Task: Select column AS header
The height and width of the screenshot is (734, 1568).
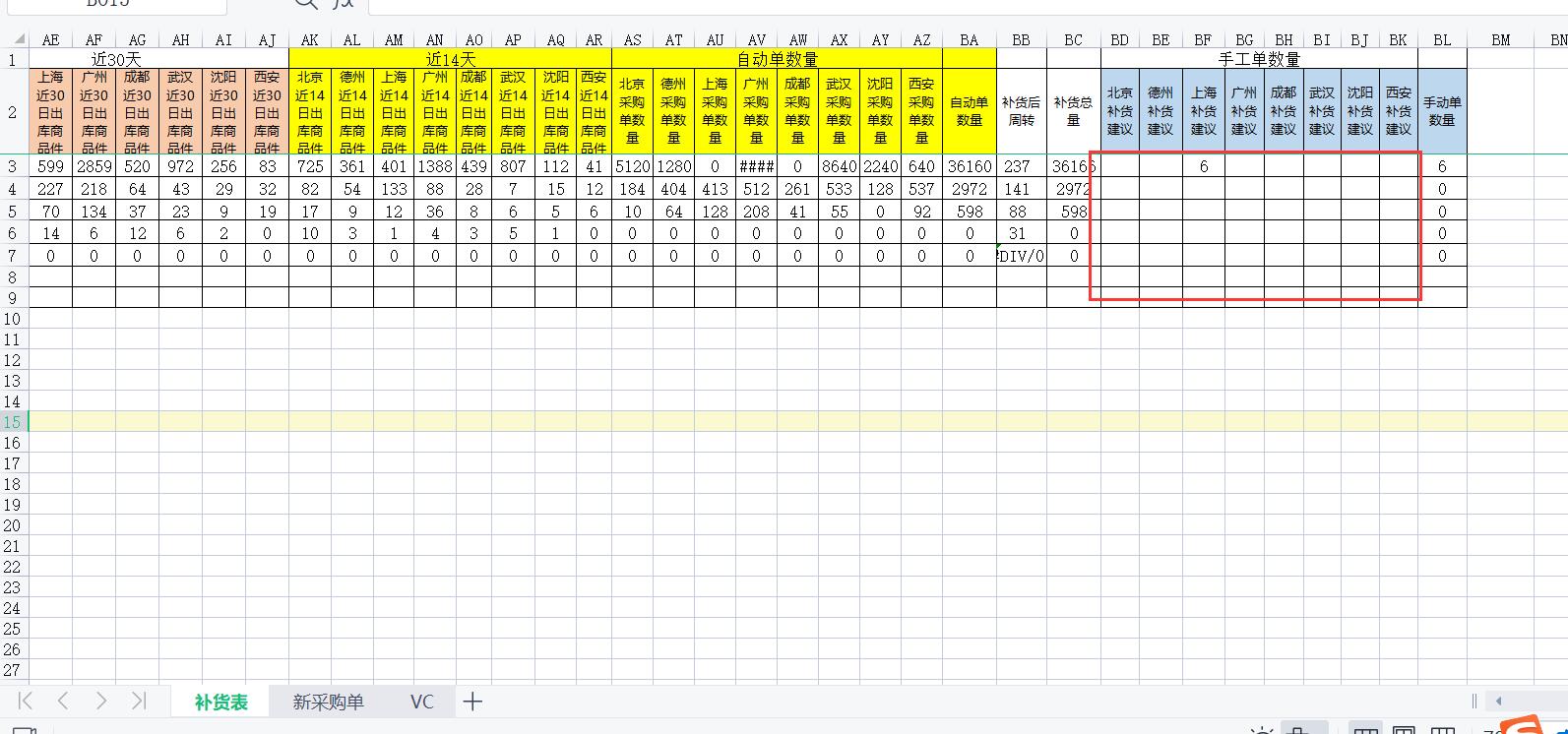Action: point(633,40)
